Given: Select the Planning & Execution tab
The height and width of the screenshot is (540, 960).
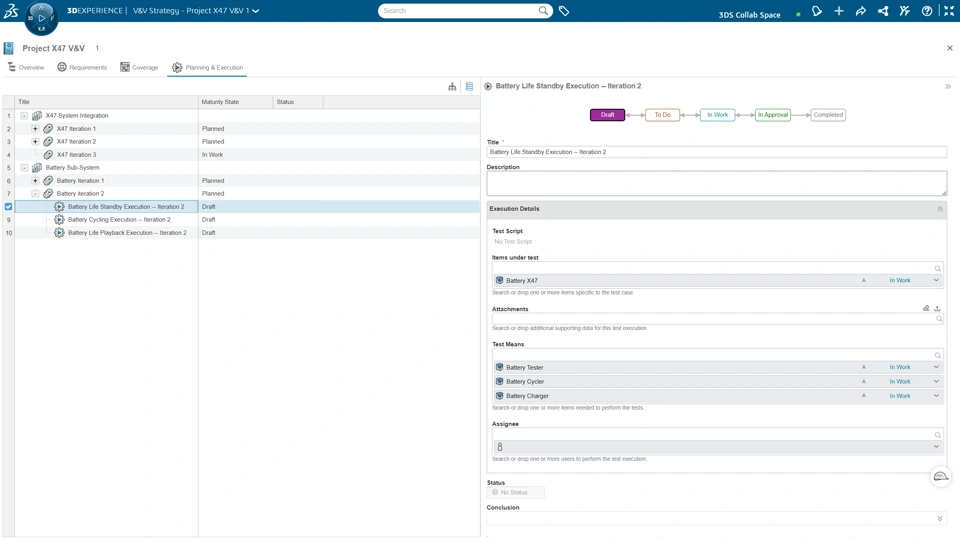Looking at the screenshot, I should point(207,67).
